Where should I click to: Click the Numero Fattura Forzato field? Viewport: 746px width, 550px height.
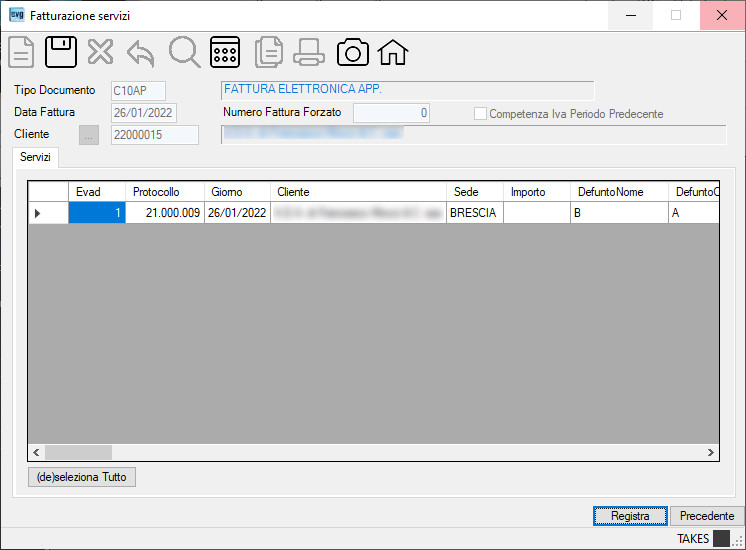pyautogui.click(x=392, y=113)
